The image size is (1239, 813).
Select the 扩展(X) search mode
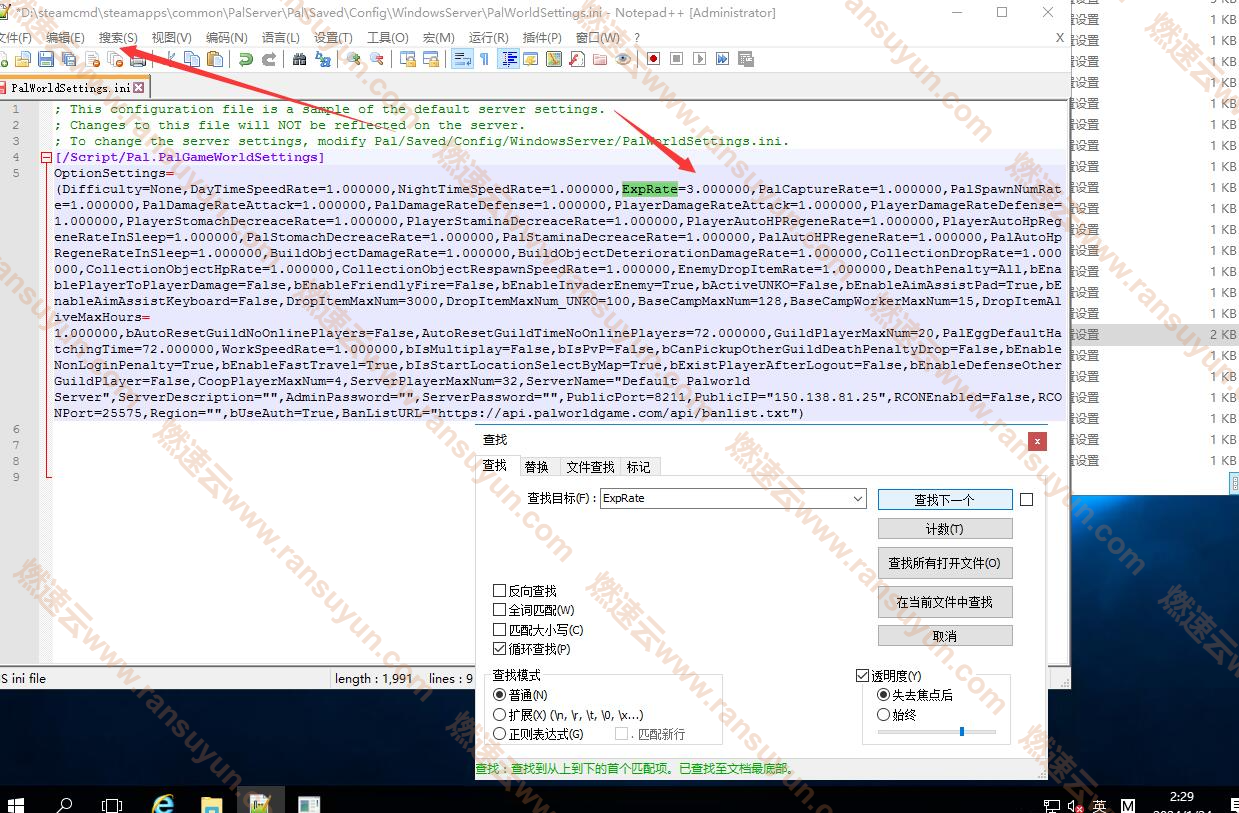tap(500, 715)
